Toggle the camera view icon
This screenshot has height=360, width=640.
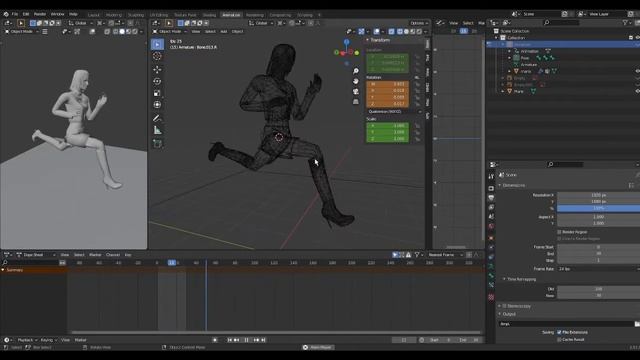click(356, 91)
